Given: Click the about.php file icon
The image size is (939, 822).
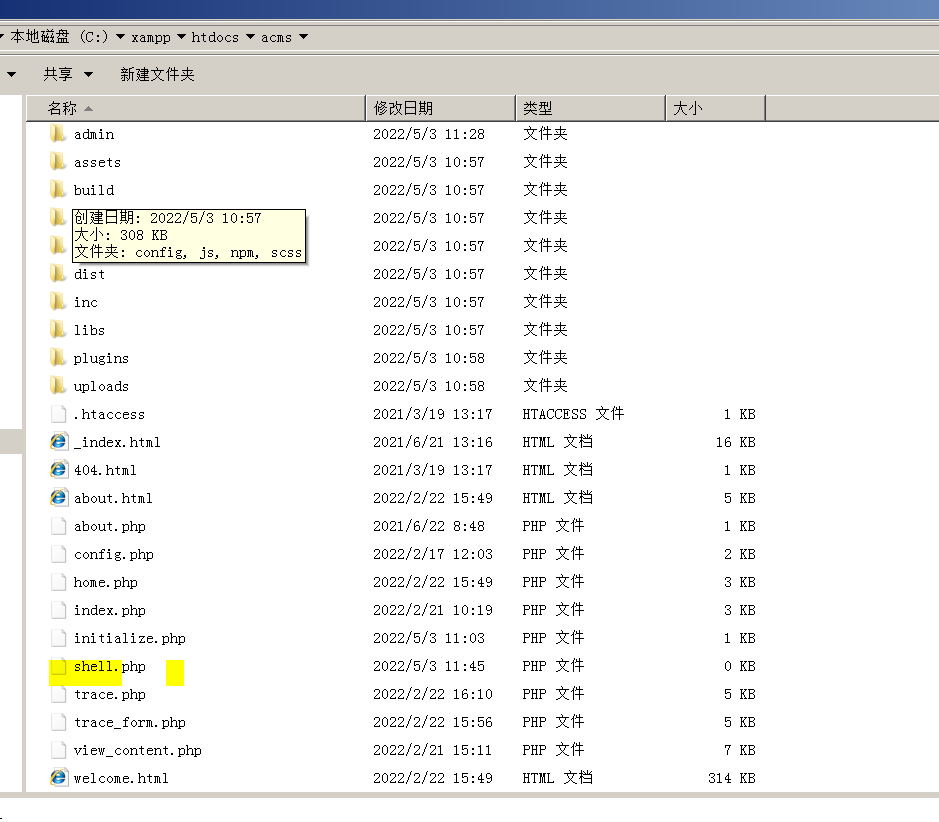Looking at the screenshot, I should [59, 526].
